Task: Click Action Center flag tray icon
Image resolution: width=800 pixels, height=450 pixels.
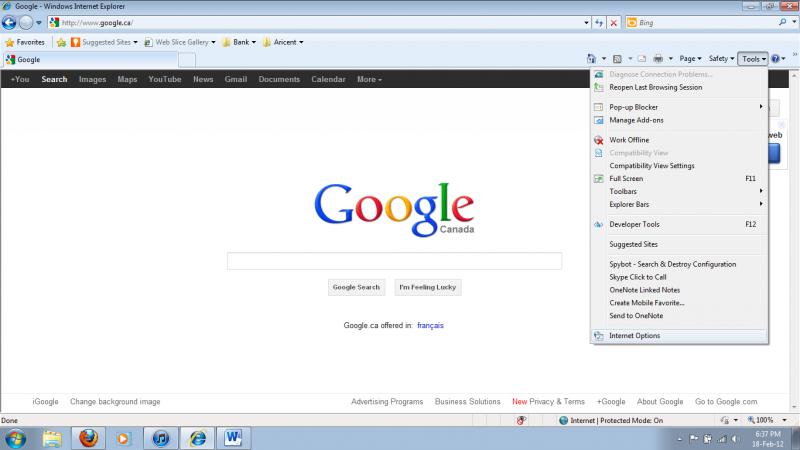Action: click(694, 439)
